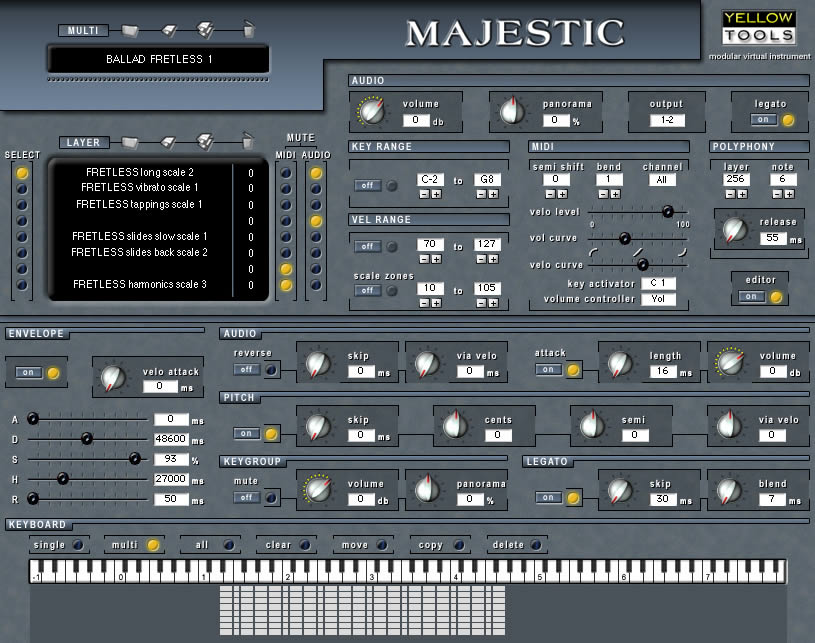Open a layer with the LAYER folder icon

(130, 142)
